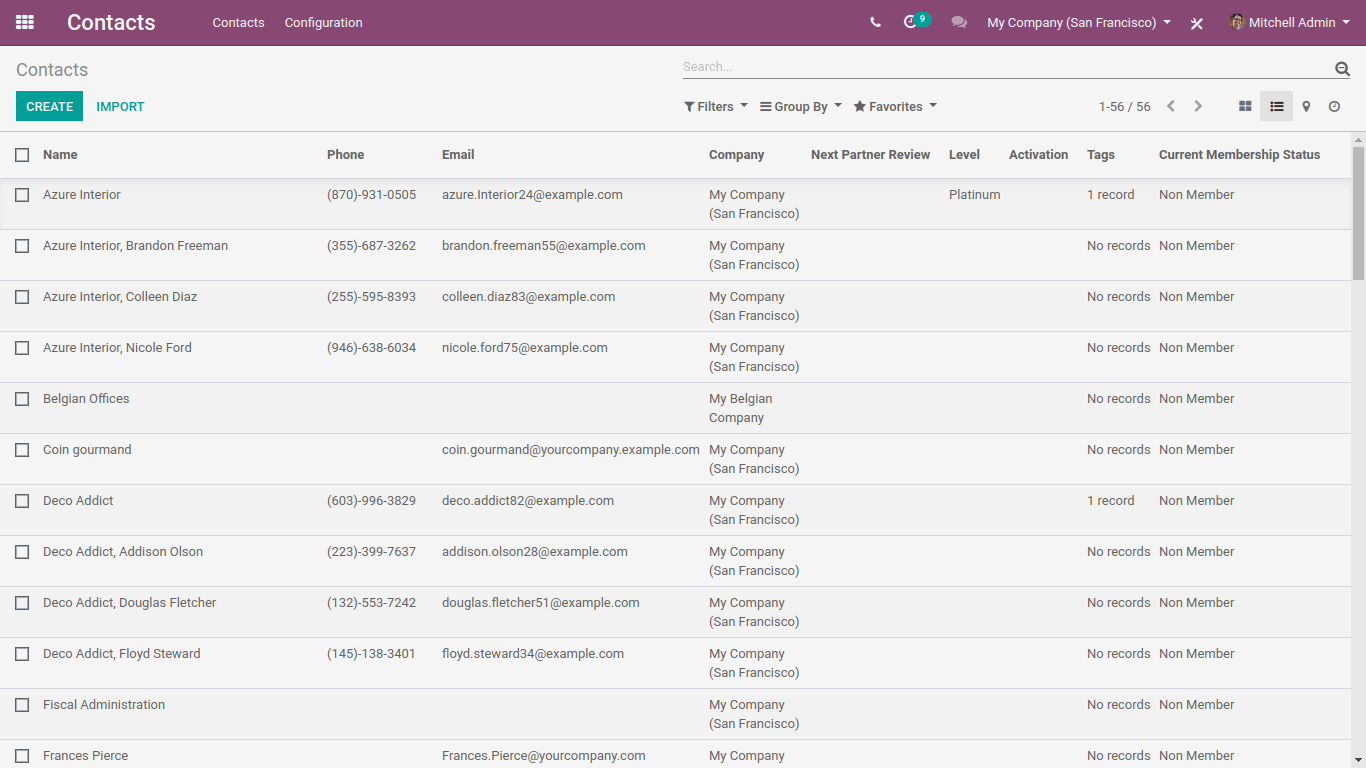Viewport: 1366px width, 768px height.
Task: Click the phone call icon in top bar
Action: click(875, 22)
